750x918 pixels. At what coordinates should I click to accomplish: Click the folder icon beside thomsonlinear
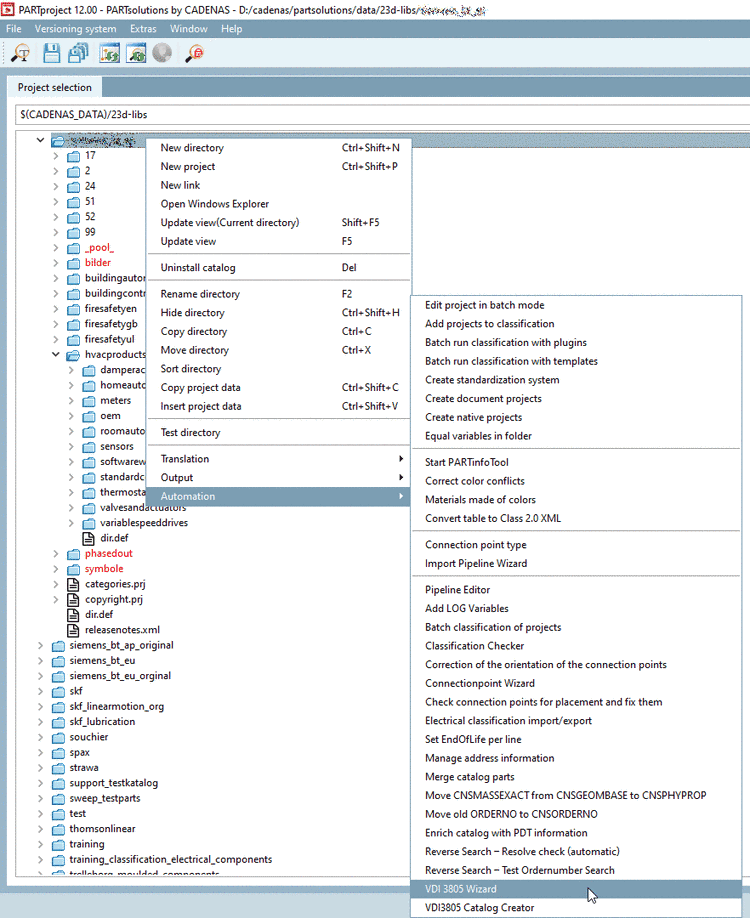point(58,829)
